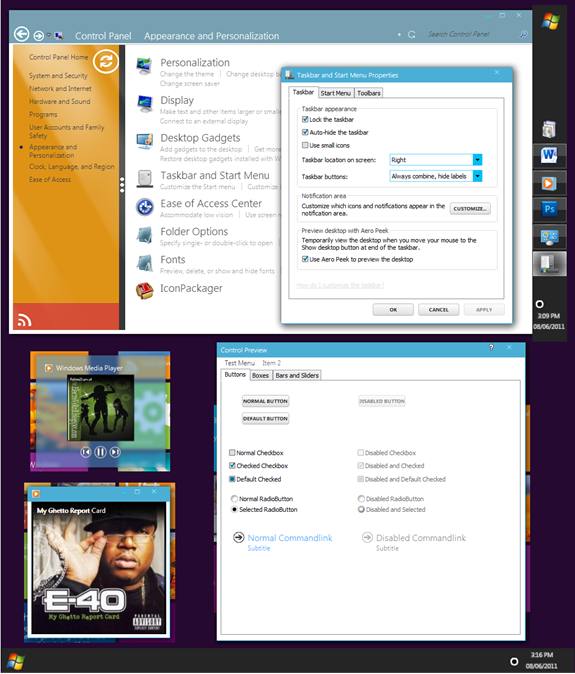
Task: Uncheck Auto-hide the taskbar
Action: click(x=305, y=132)
